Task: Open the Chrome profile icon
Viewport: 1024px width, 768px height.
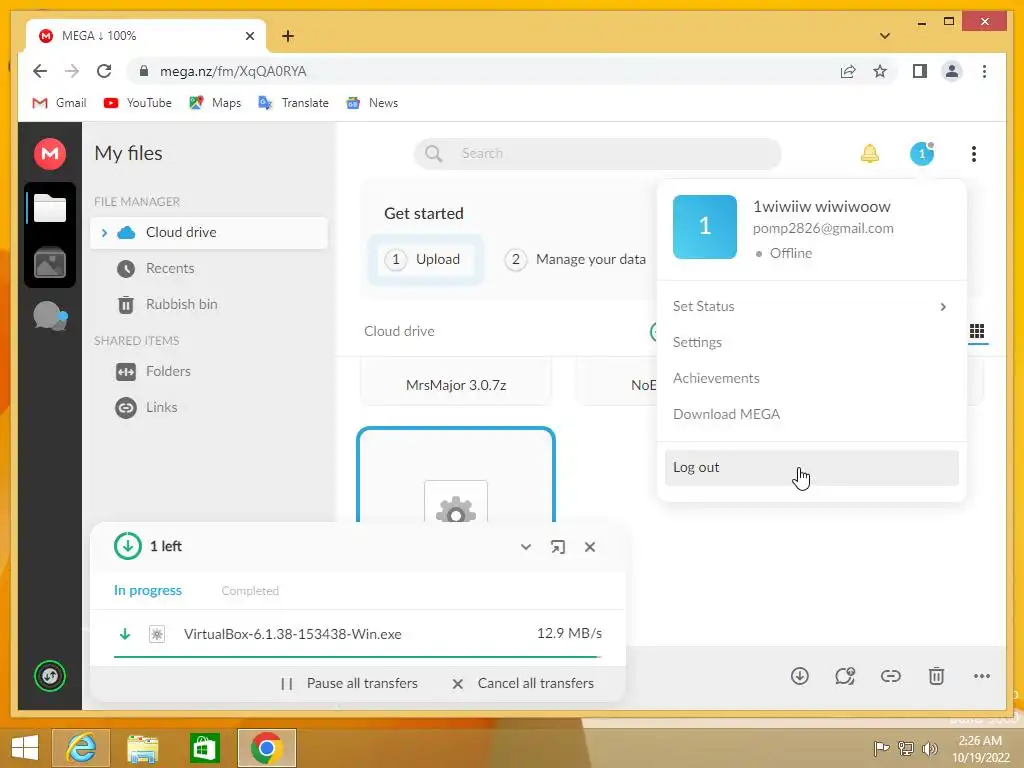Action: coord(952,71)
